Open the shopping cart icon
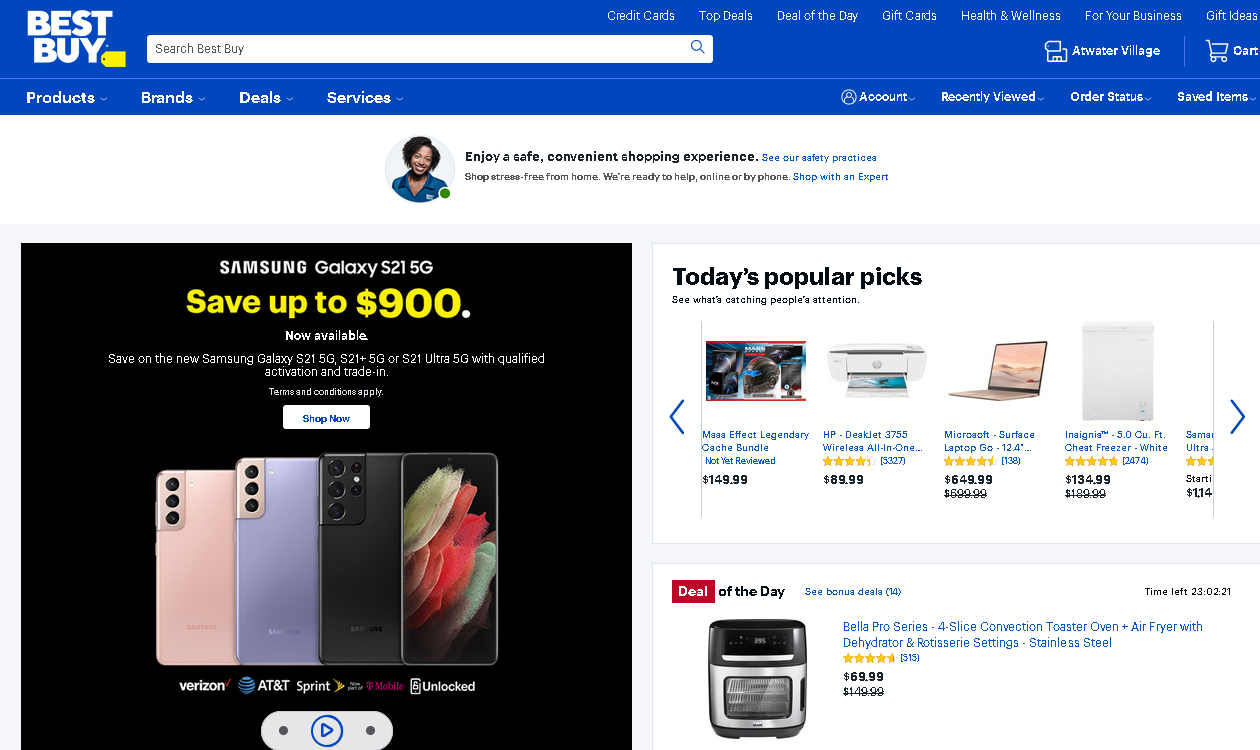1260x750 pixels. pos(1217,50)
